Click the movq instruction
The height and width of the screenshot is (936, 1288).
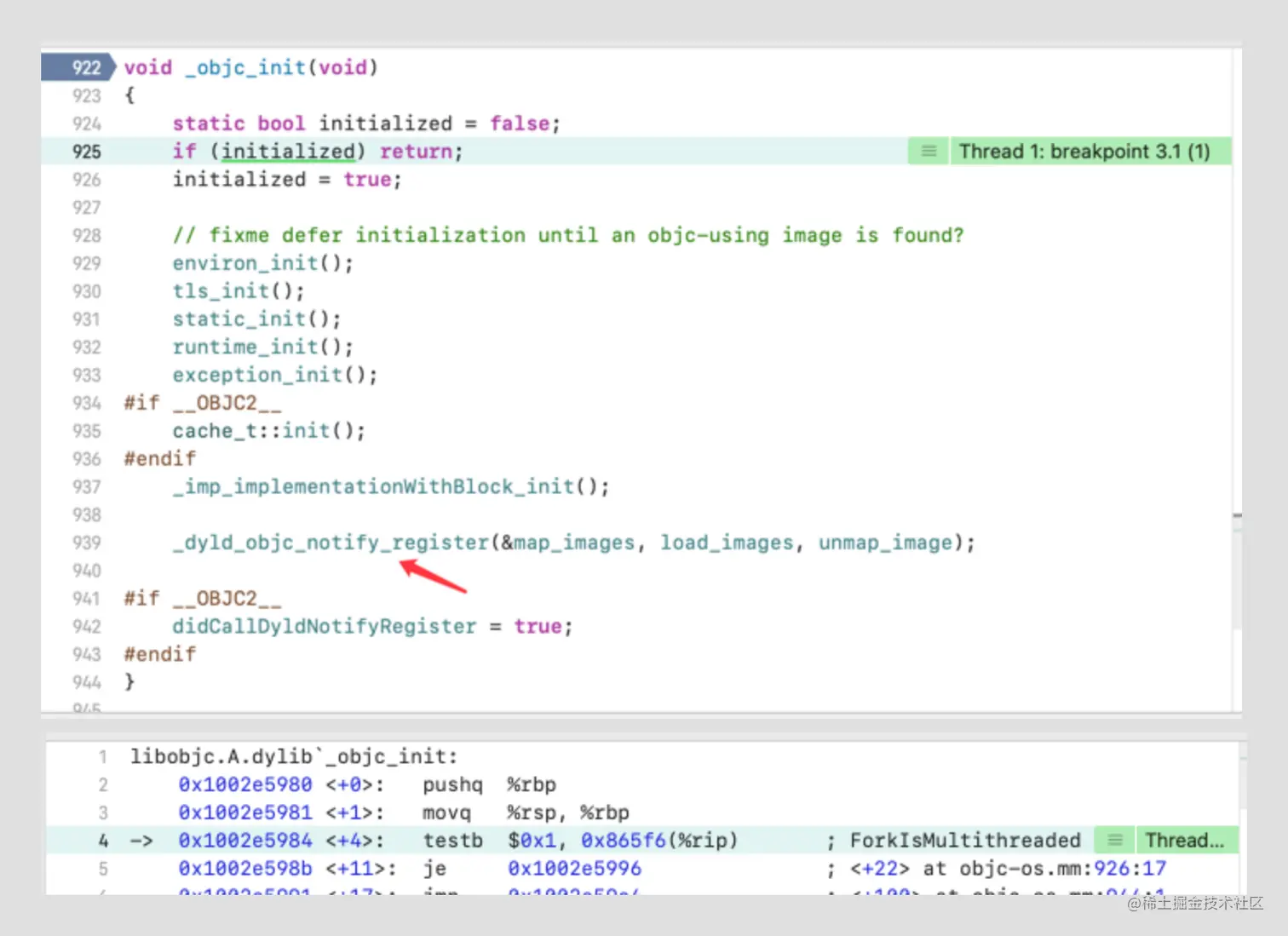[446, 813]
